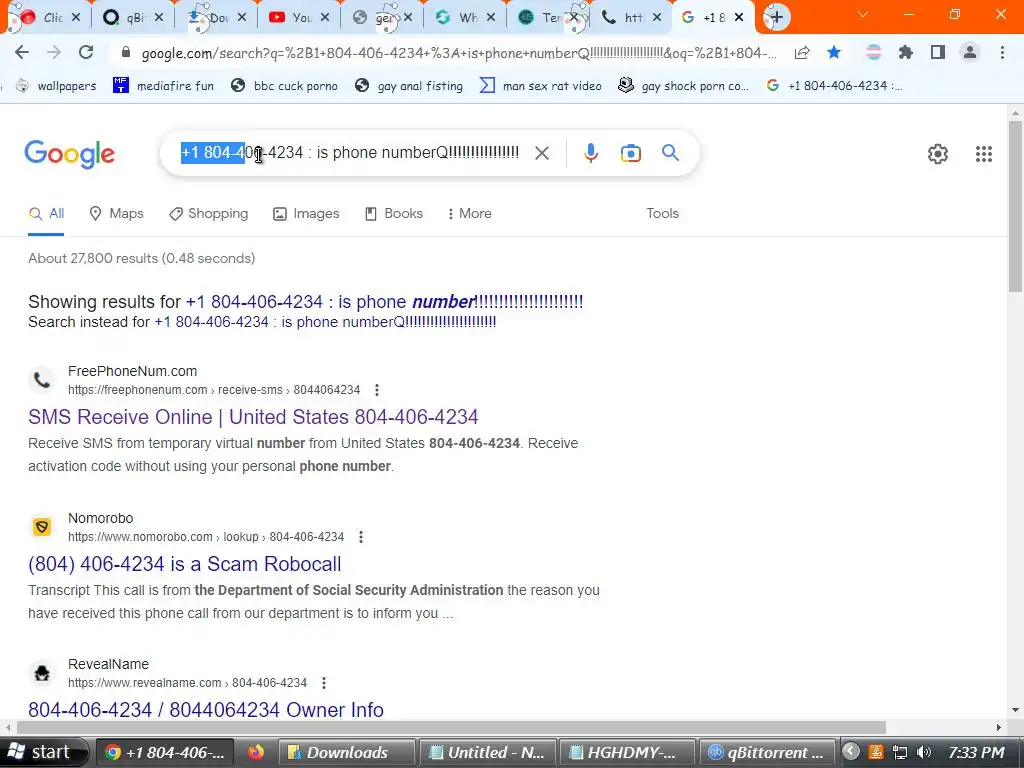Open SMS Receive Online 804-406-4234 result
The width and height of the screenshot is (1024, 768).
click(253, 417)
